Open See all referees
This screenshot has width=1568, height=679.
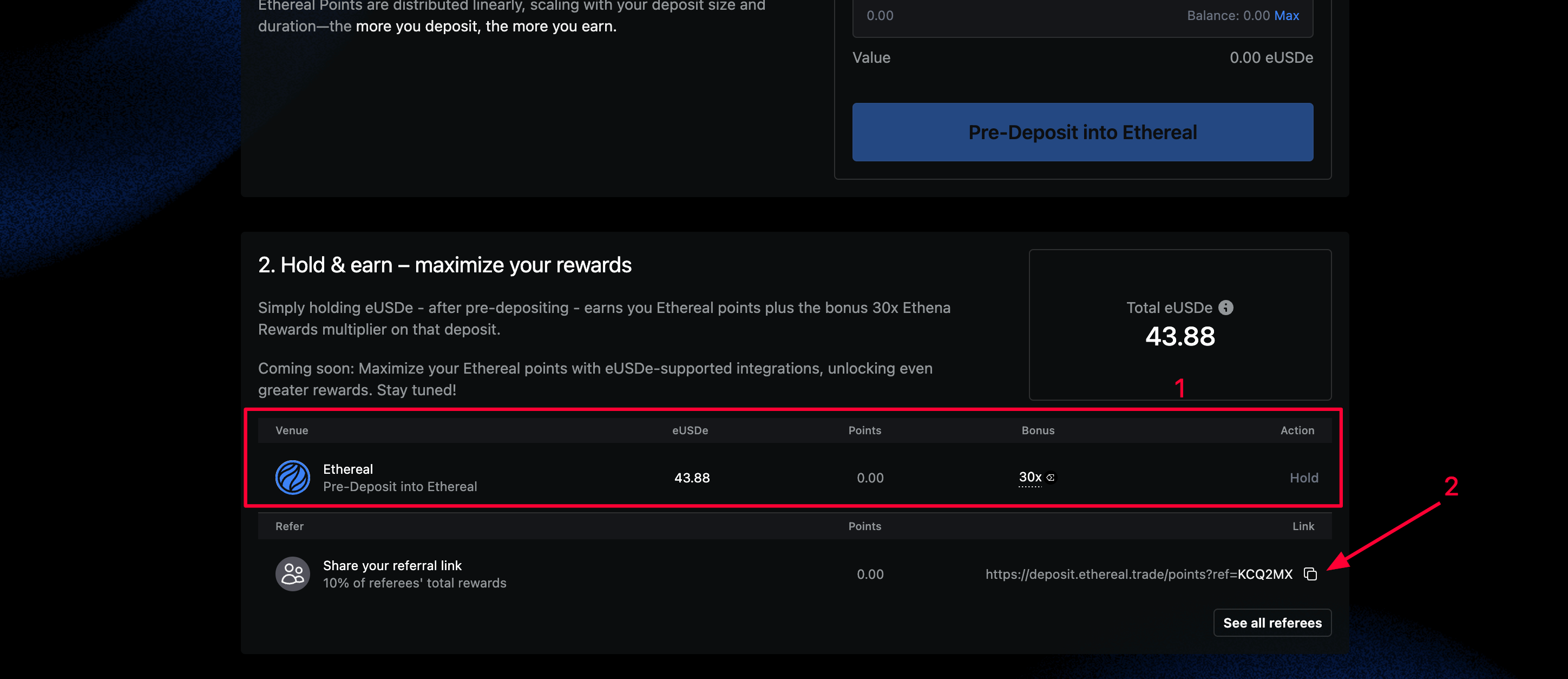pos(1271,622)
